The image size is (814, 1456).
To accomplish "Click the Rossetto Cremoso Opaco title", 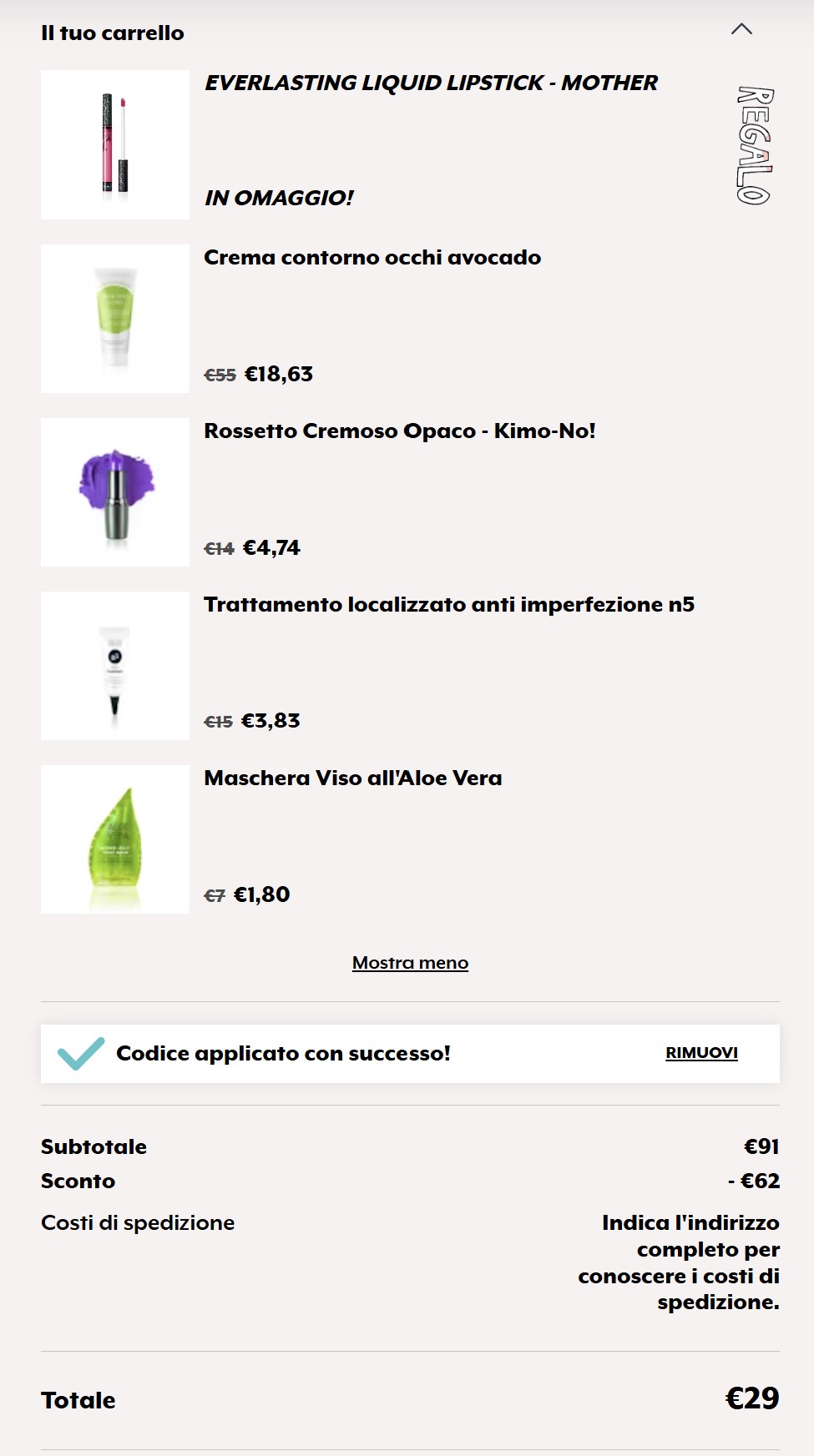I will point(399,431).
